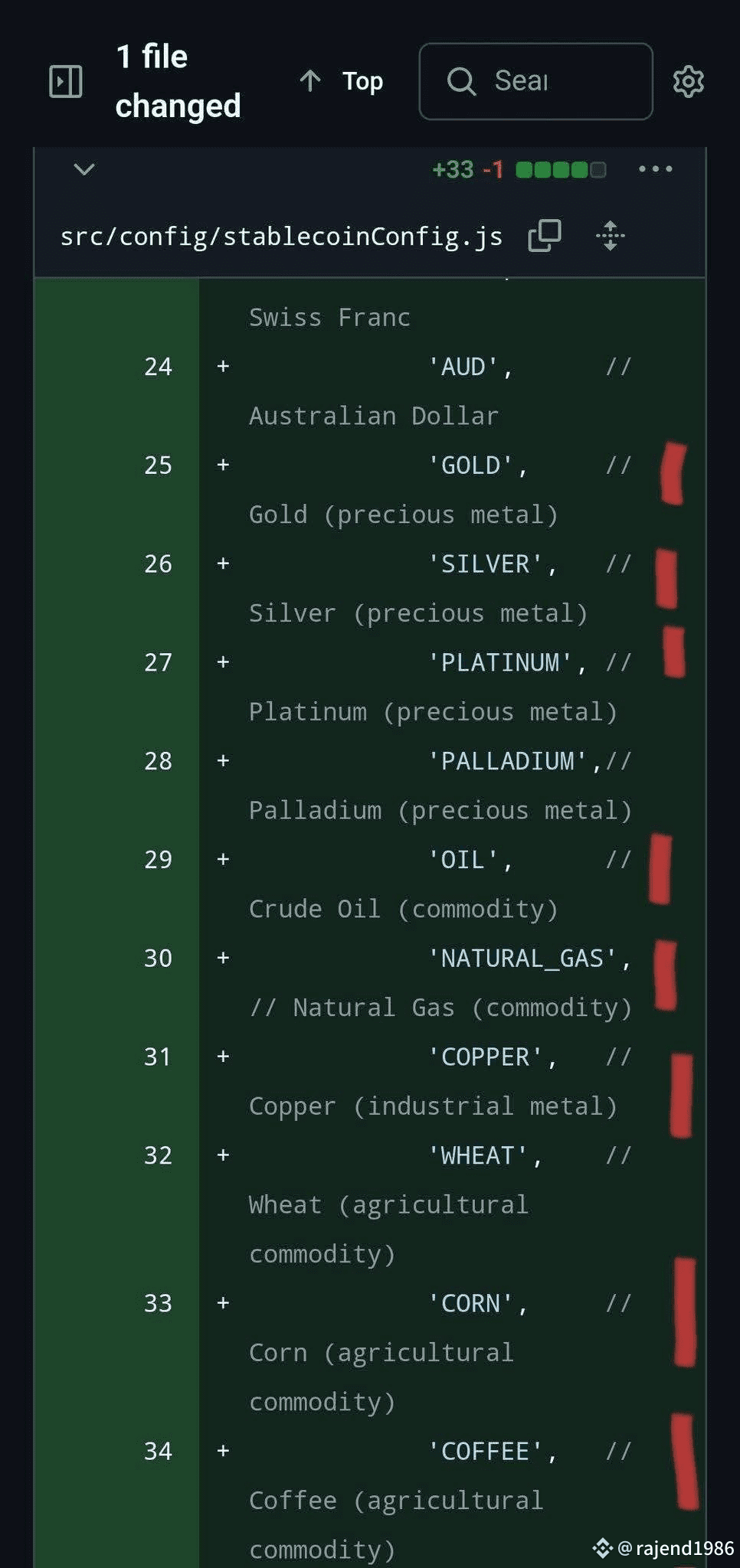Viewport: 740px width, 1568px height.
Task: Collapse the stablecoinConfig.js file diff
Action: coord(84,169)
